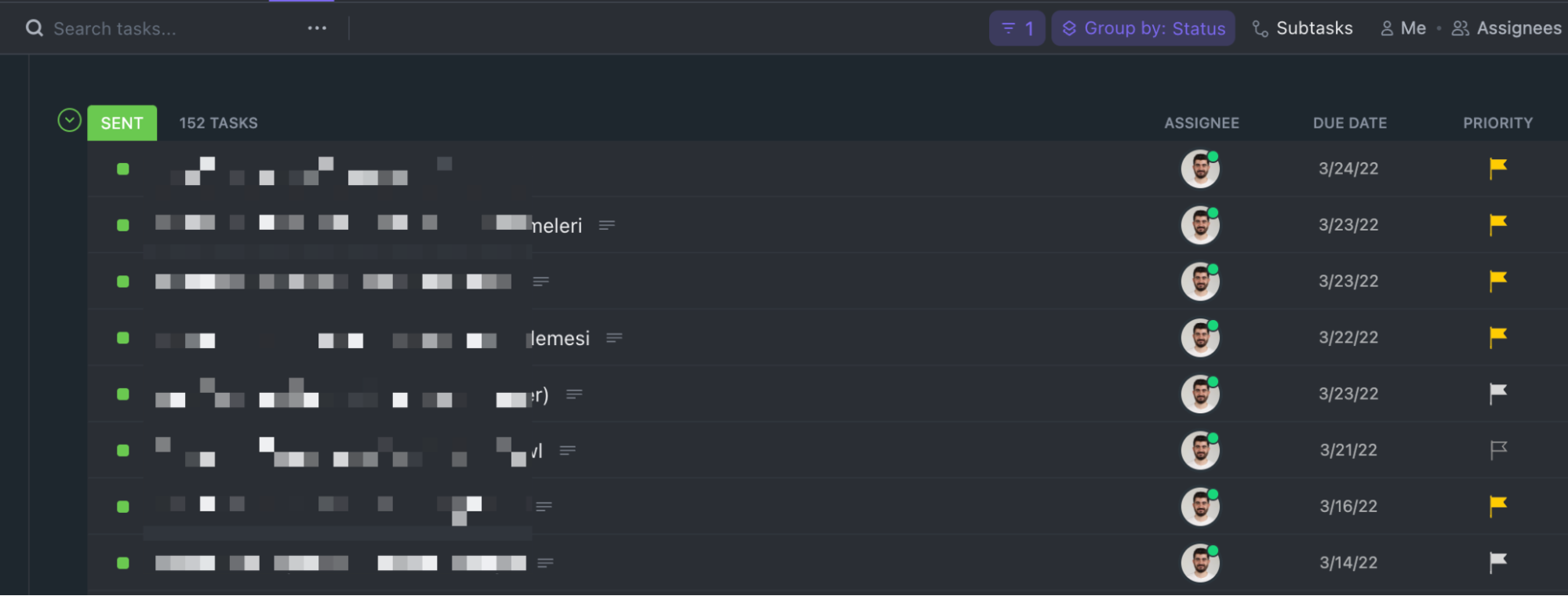
Task: Open the description icon next to 'meleri' task
Action: point(606,225)
